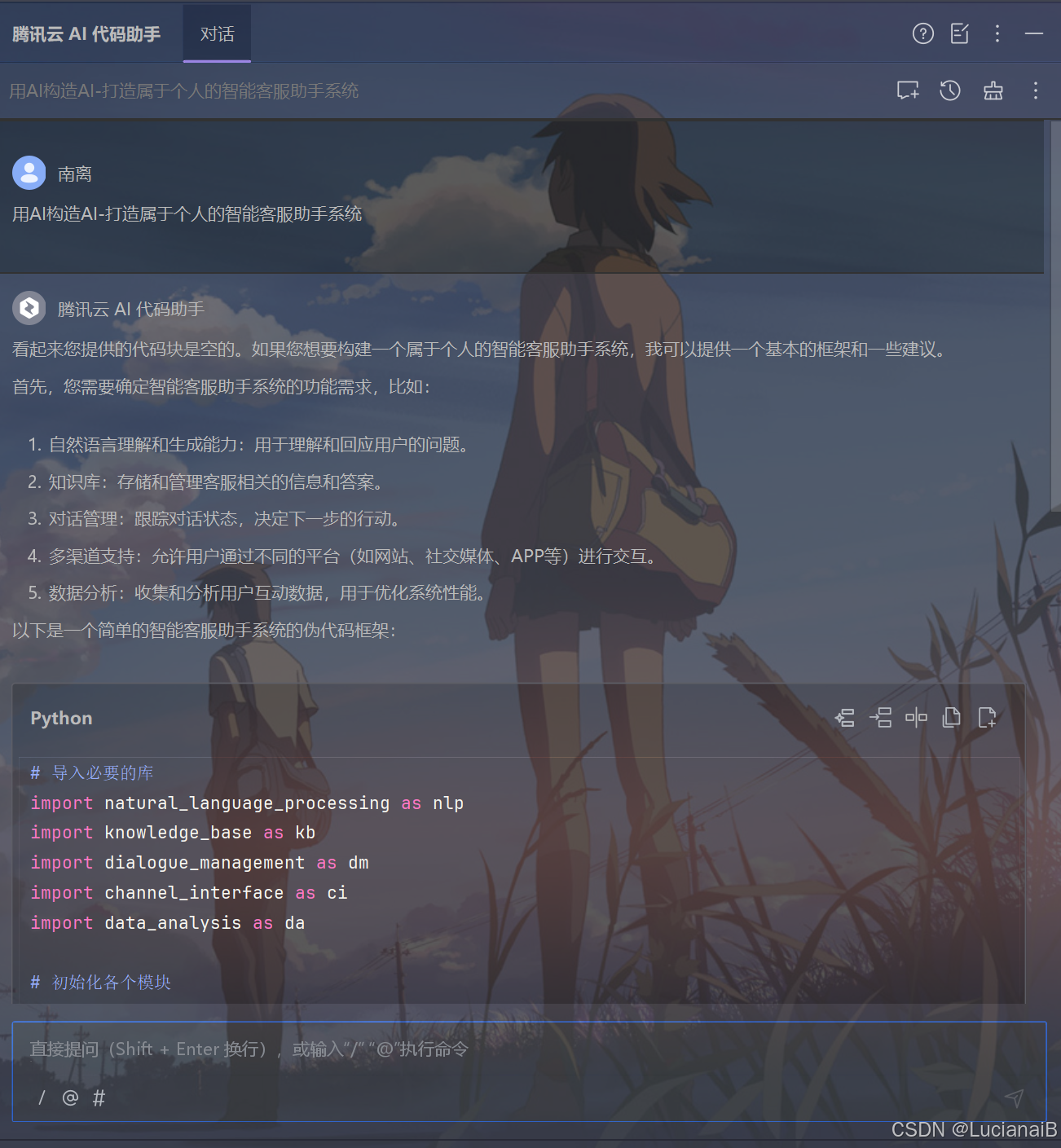The image size is (1061, 1148).
Task: Create new file from code block icon
Action: [987, 718]
